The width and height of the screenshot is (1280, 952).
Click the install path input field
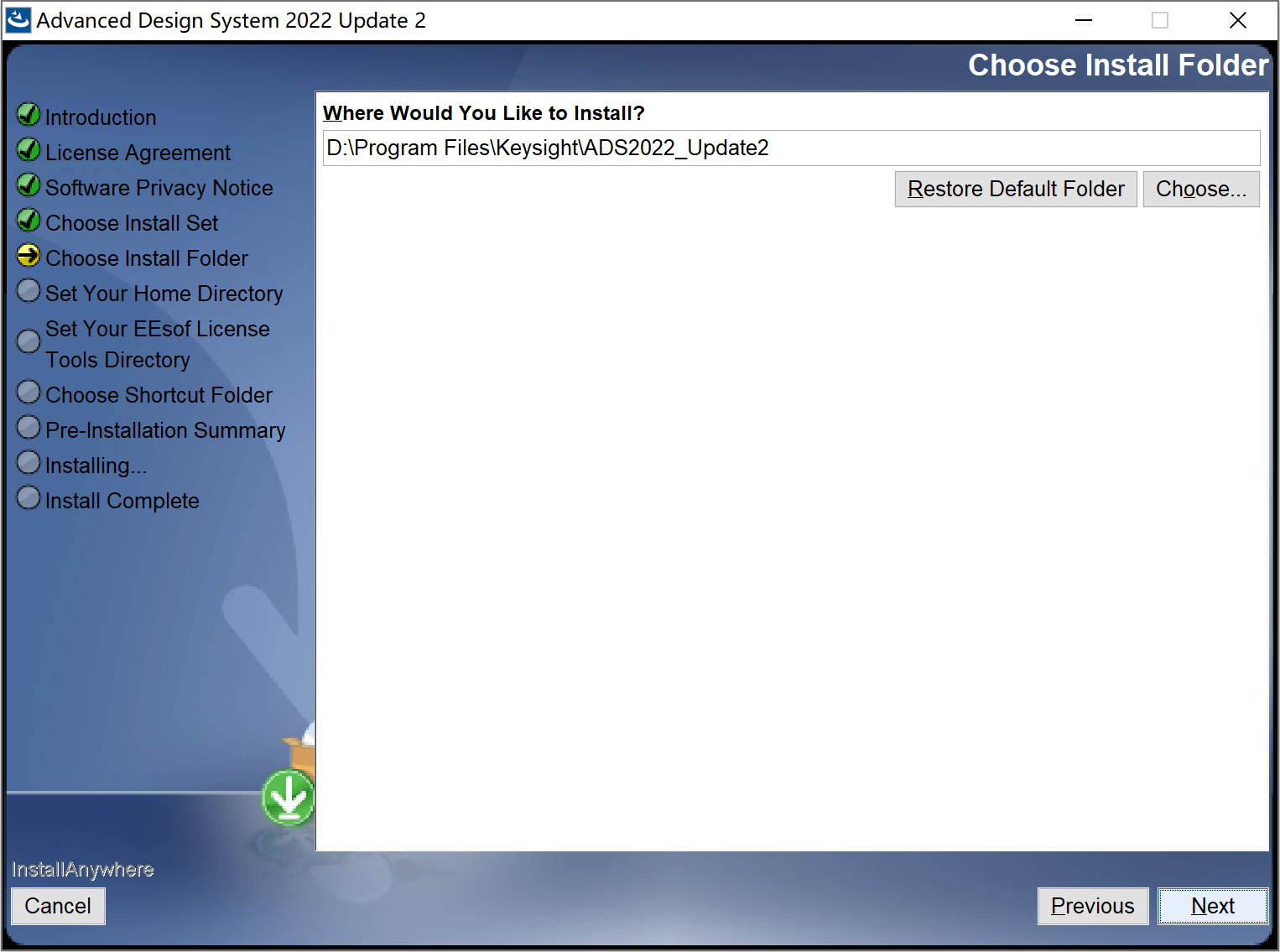pos(791,148)
